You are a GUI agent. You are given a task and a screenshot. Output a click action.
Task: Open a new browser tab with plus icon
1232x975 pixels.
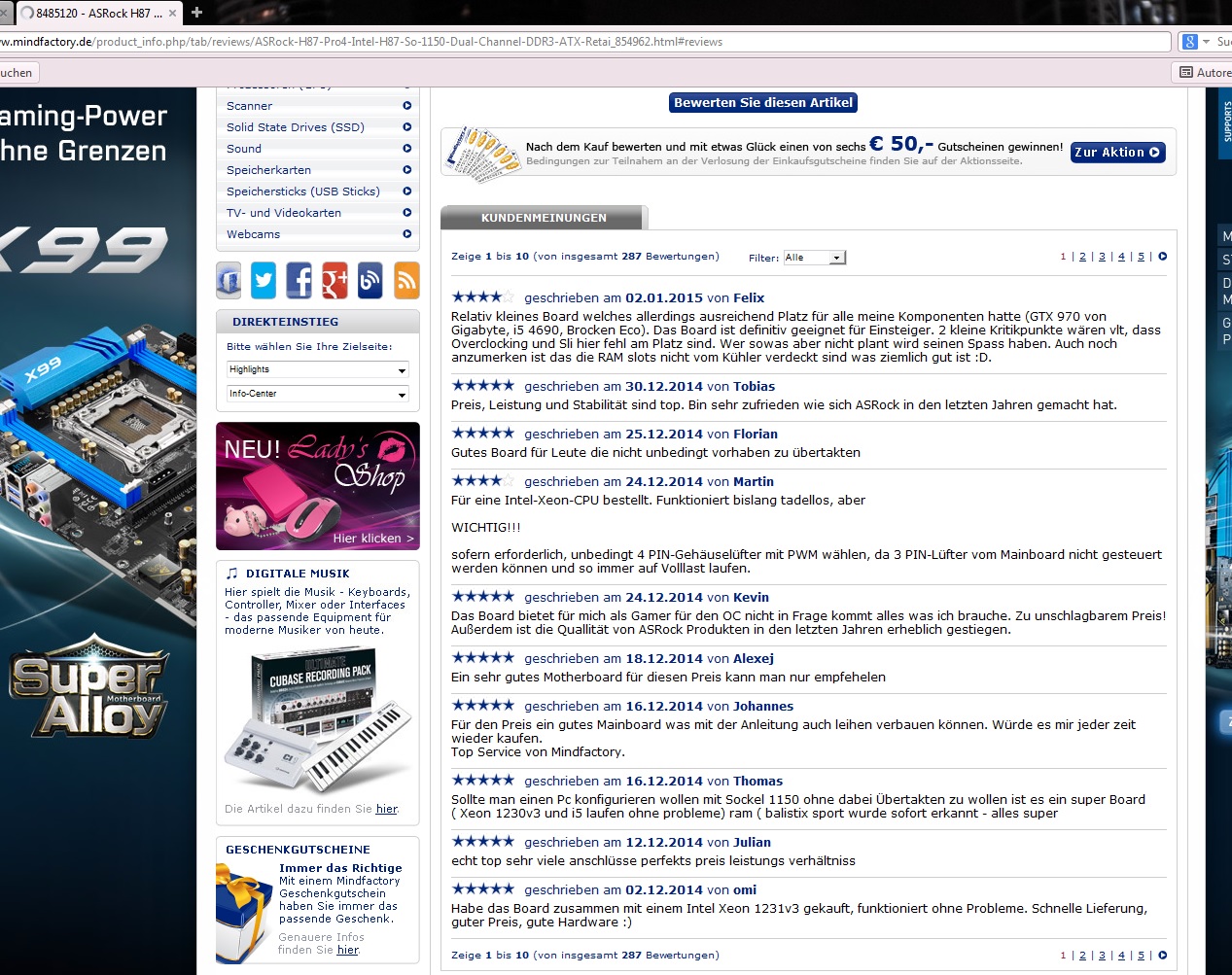tap(197, 13)
